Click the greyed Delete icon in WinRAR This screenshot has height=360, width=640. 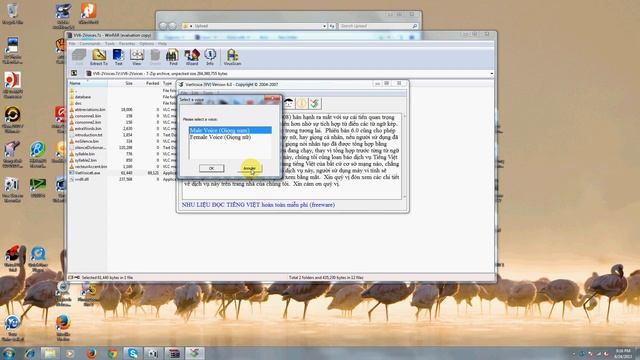(x=155, y=57)
